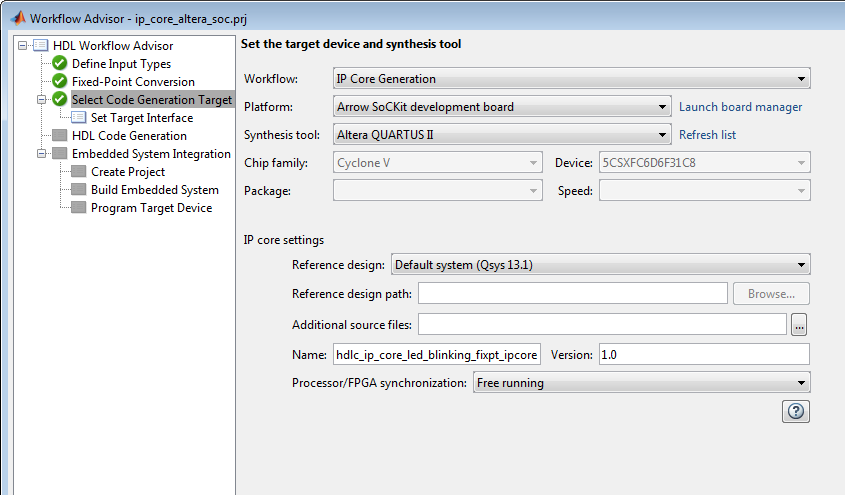Click ellipsis button for Additional source files
This screenshot has height=495, width=845.
click(x=798, y=324)
